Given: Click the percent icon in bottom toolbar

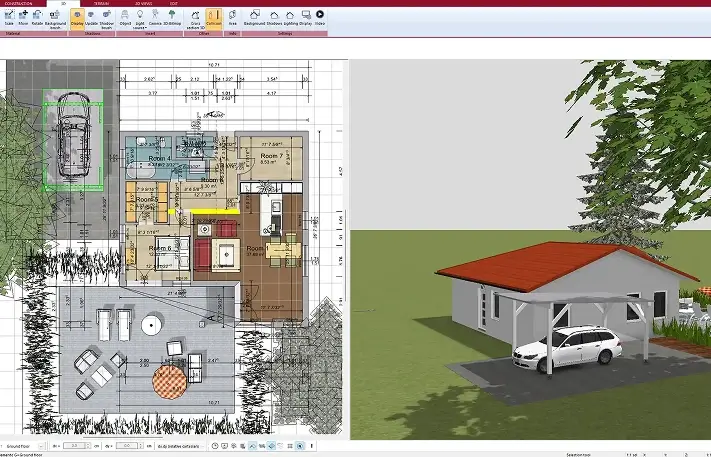Looking at the screenshot, I should (x=262, y=446).
